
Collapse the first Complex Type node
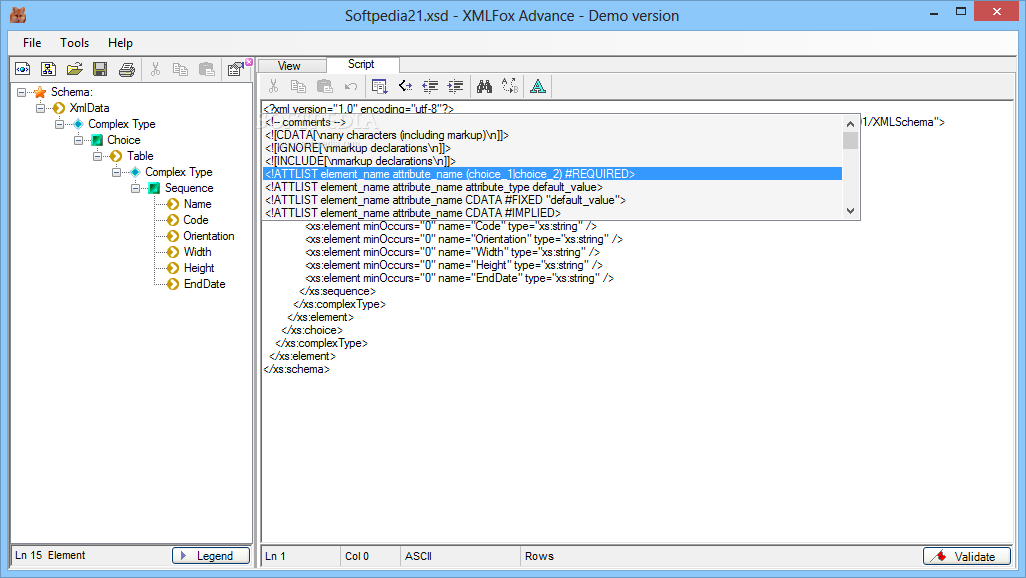pos(60,124)
